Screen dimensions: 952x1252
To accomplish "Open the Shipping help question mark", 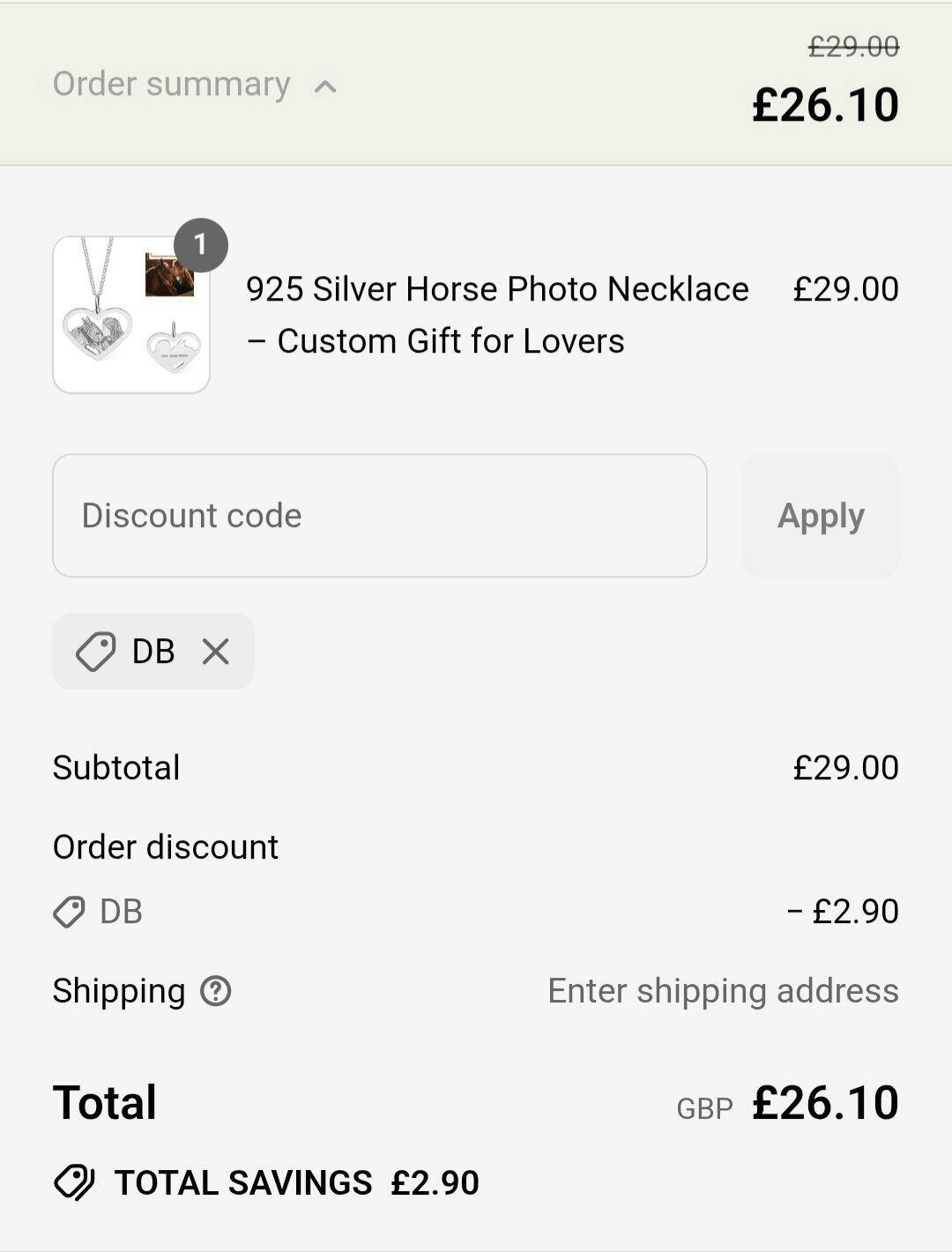I will click(216, 991).
